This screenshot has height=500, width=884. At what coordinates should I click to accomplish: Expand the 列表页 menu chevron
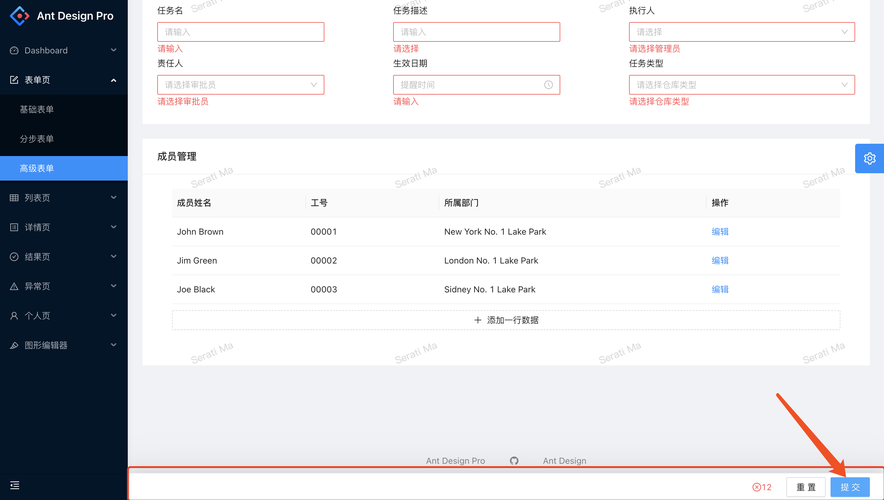click(x=113, y=197)
